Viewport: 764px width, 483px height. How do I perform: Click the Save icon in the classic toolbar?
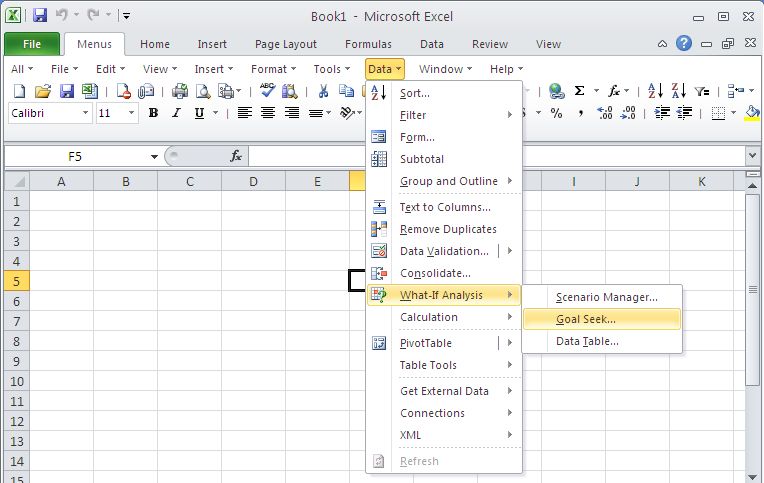tap(66, 91)
